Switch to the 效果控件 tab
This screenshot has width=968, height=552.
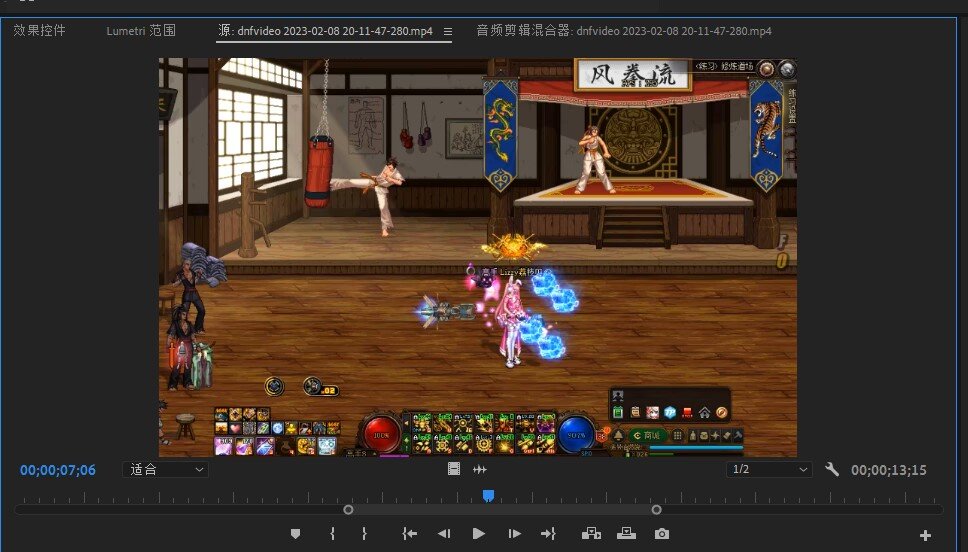40,30
